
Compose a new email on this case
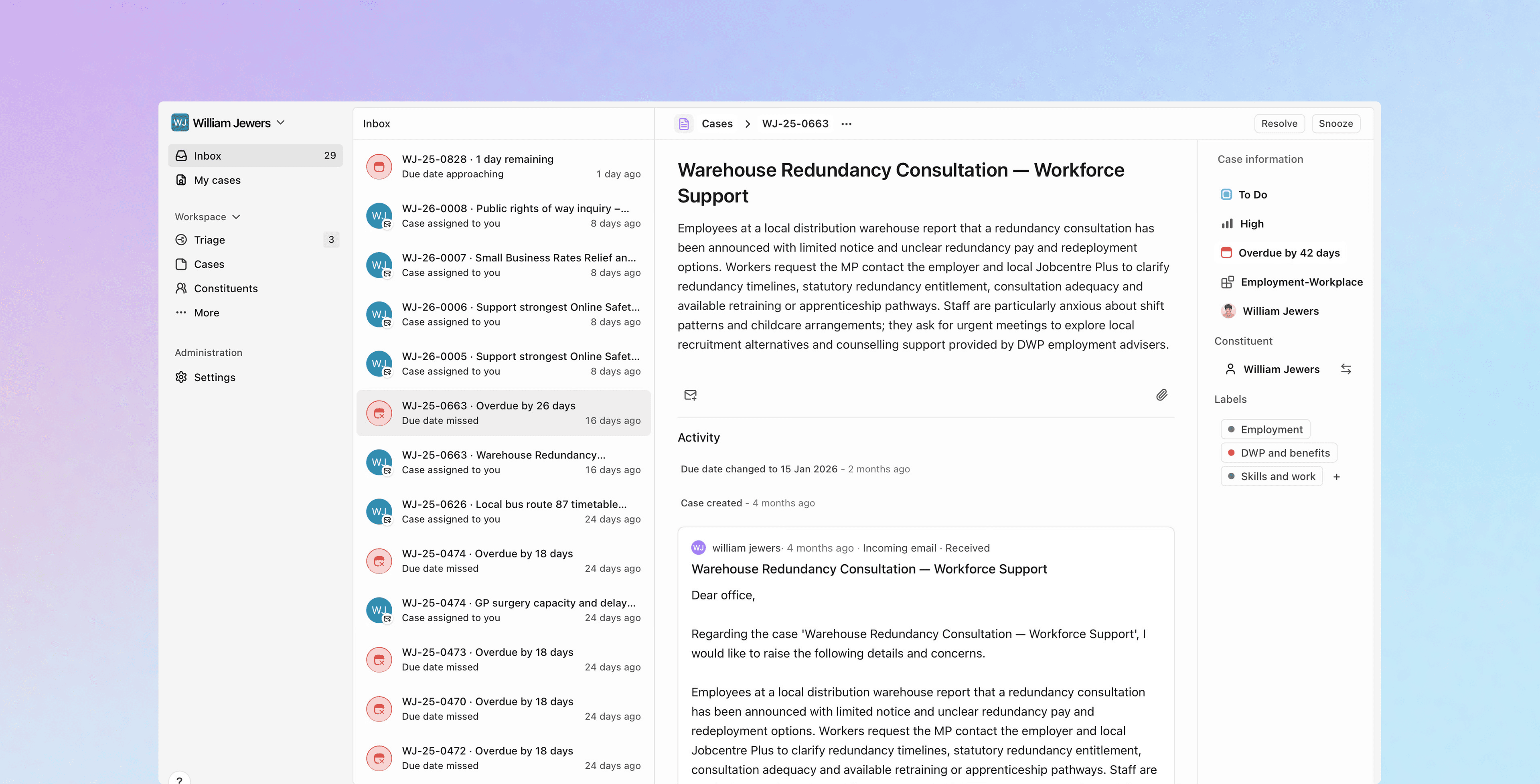[691, 395]
